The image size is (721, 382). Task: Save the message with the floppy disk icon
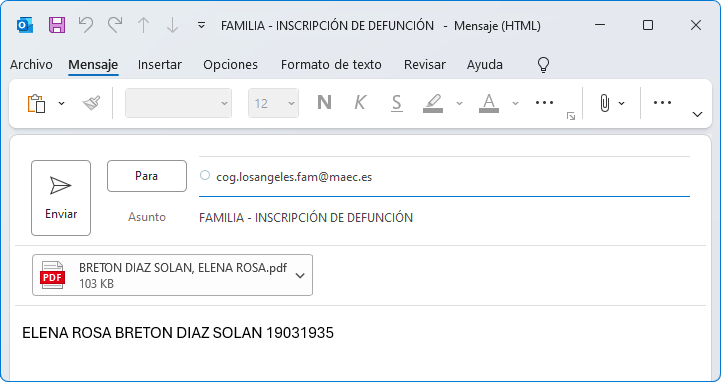click(x=57, y=25)
